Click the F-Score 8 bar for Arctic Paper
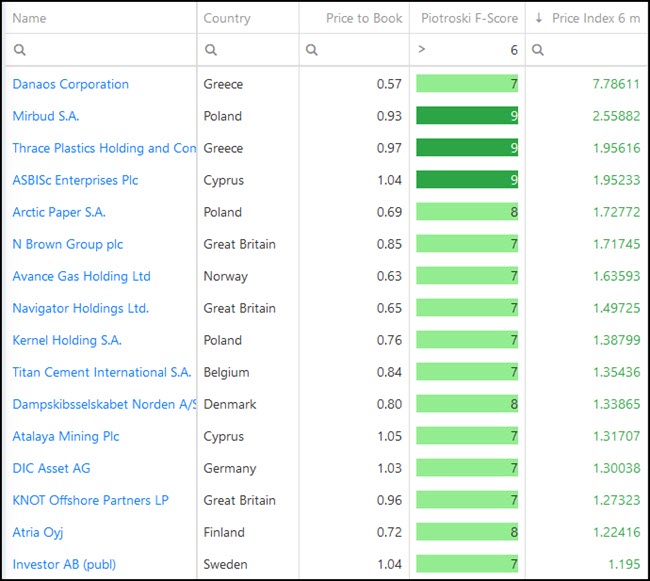Viewport: 650px width, 581px height. coord(467,212)
